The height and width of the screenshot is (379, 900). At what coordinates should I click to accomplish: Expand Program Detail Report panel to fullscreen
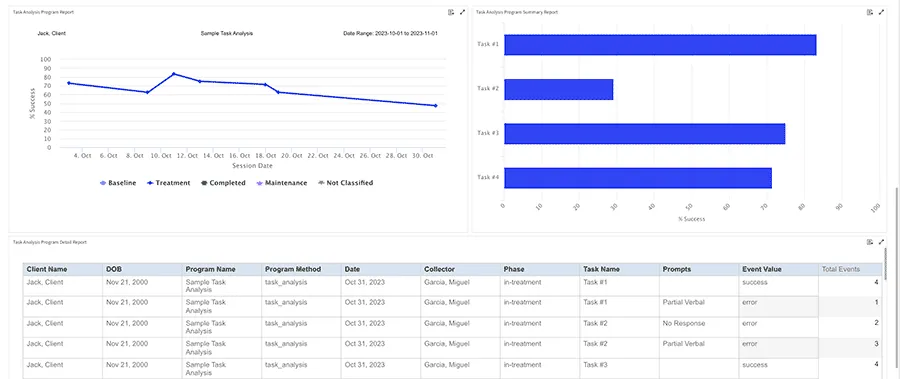881,242
